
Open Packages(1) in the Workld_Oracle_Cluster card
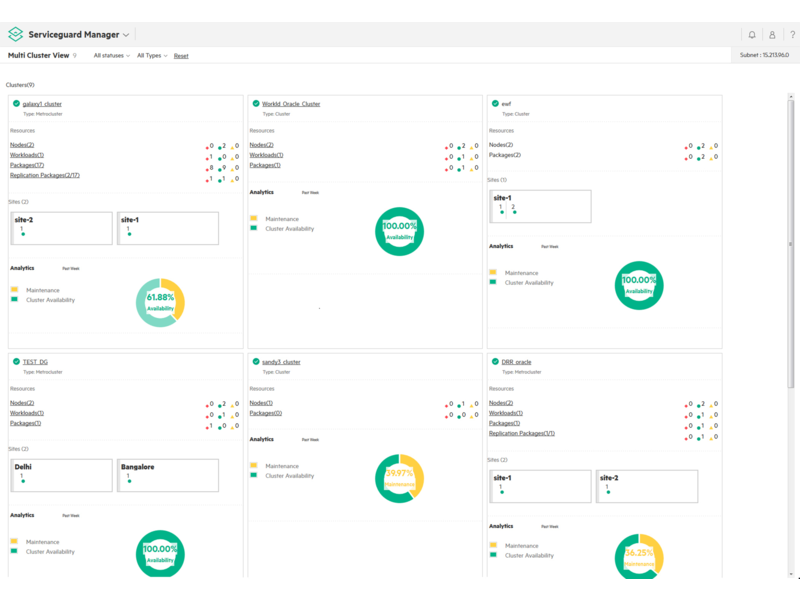pos(265,165)
